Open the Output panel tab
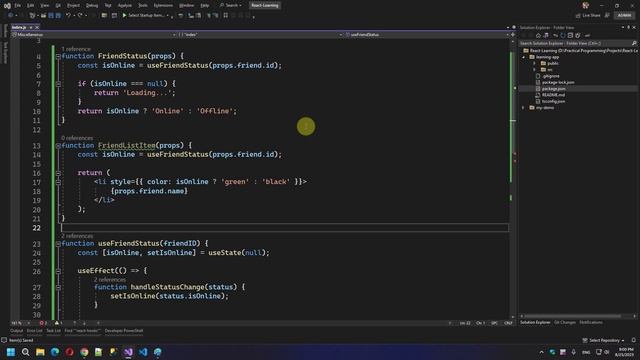The height and width of the screenshot is (360, 640). tap(17, 331)
